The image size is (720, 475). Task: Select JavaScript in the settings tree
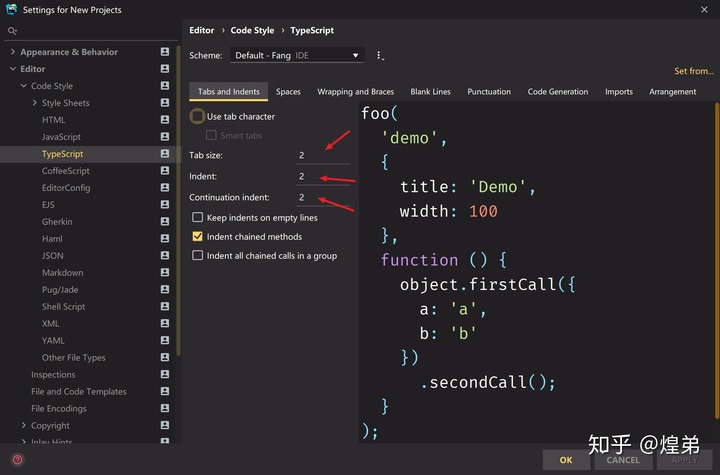61,137
